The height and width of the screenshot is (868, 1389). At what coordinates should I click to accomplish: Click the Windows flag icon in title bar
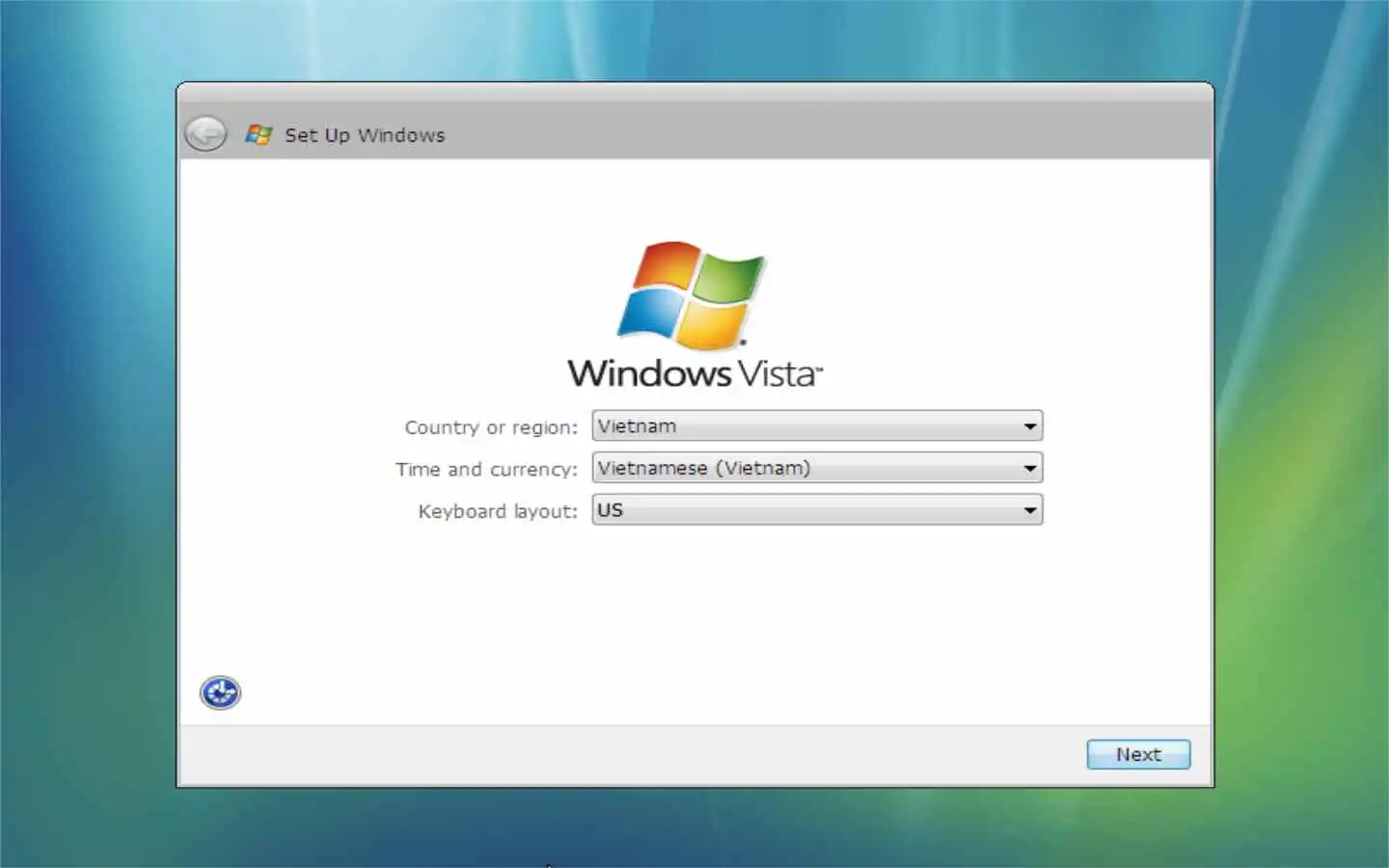(x=259, y=134)
